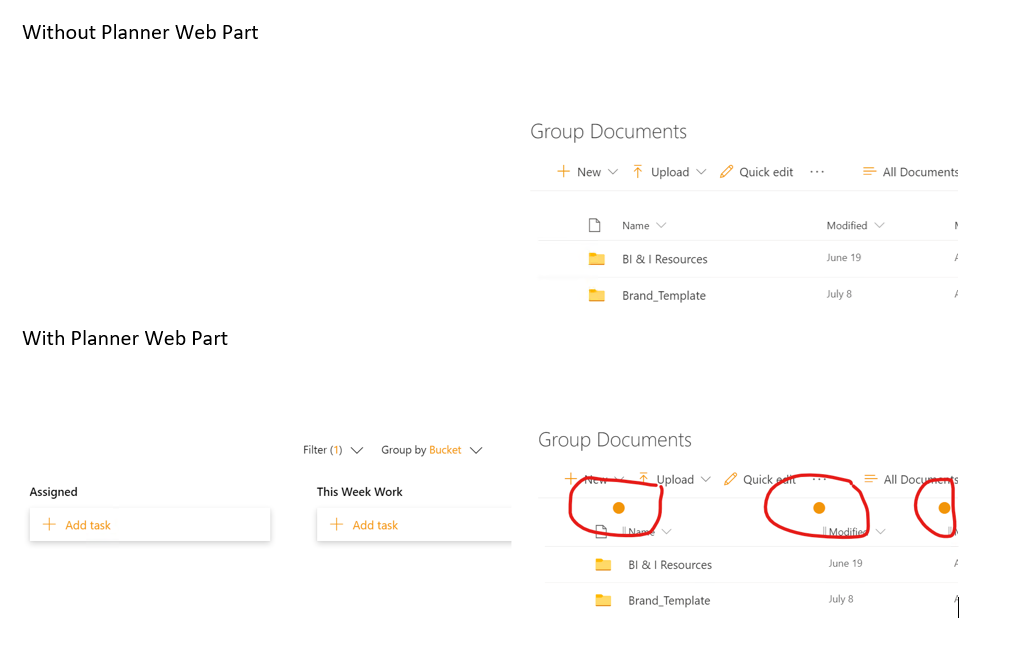This screenshot has width=1017, height=663.
Task: Click the Assigned bucket heading
Action: tap(53, 492)
